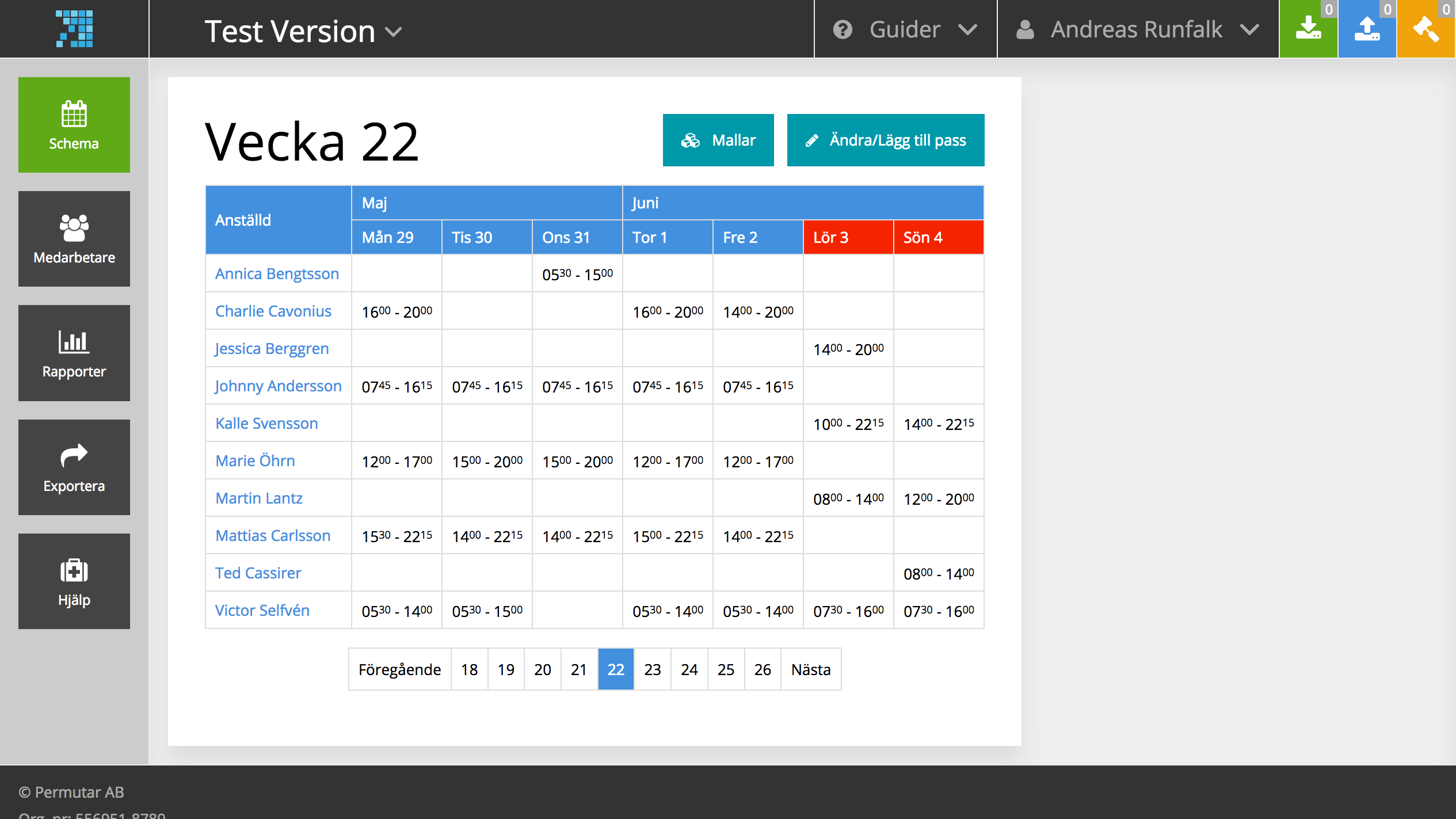The width and height of the screenshot is (1456, 819).
Task: Select week 24 in pagination
Action: (x=689, y=669)
